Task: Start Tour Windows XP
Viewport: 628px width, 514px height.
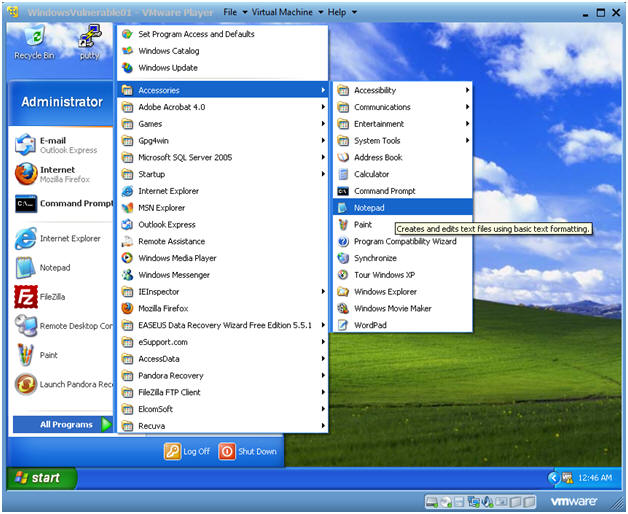Action: click(x=403, y=275)
